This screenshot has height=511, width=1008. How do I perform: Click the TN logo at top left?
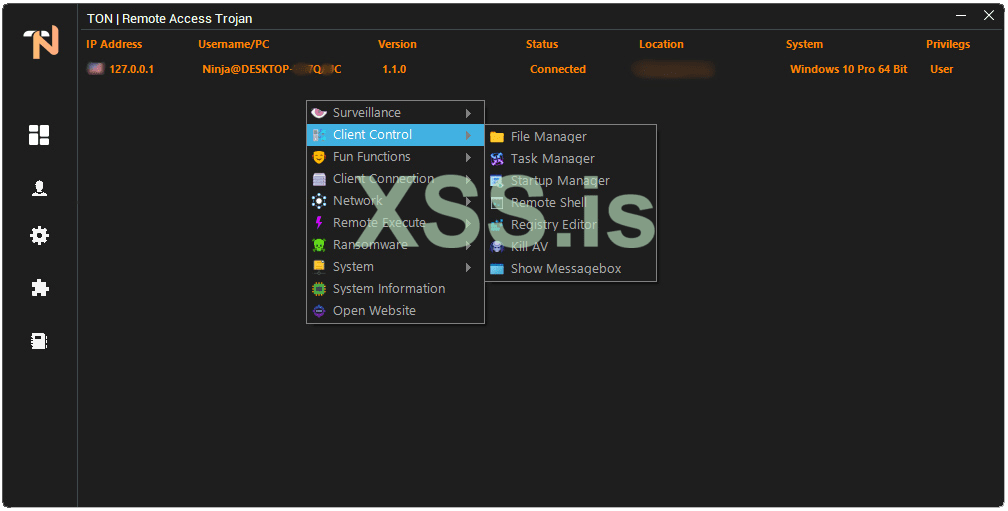(x=41, y=42)
